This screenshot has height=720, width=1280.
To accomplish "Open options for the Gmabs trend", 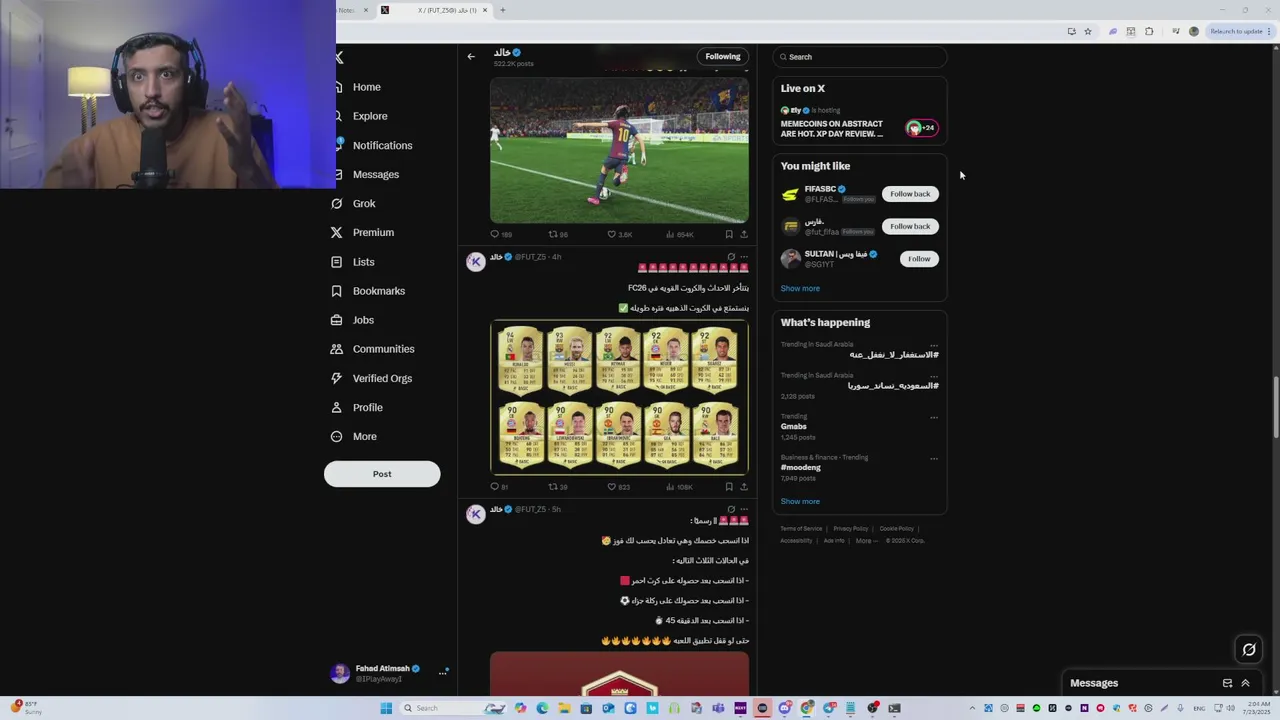I will [x=934, y=417].
